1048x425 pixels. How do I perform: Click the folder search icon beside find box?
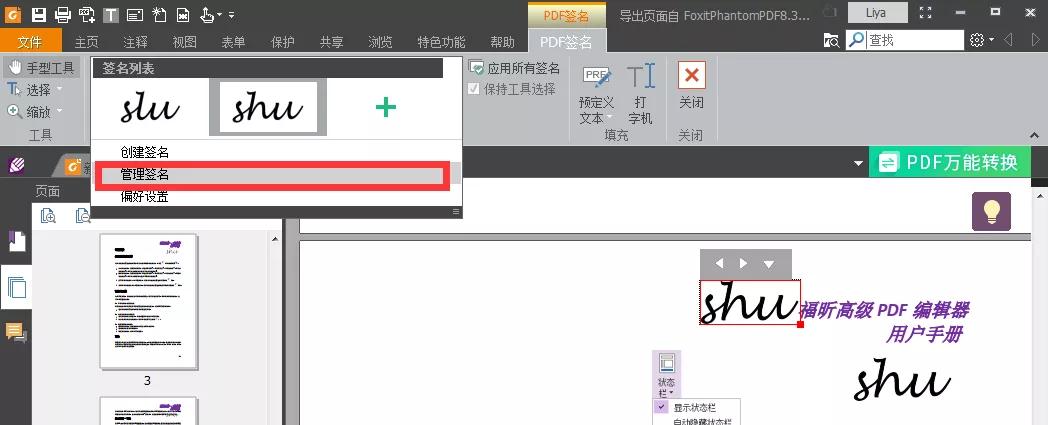[831, 40]
